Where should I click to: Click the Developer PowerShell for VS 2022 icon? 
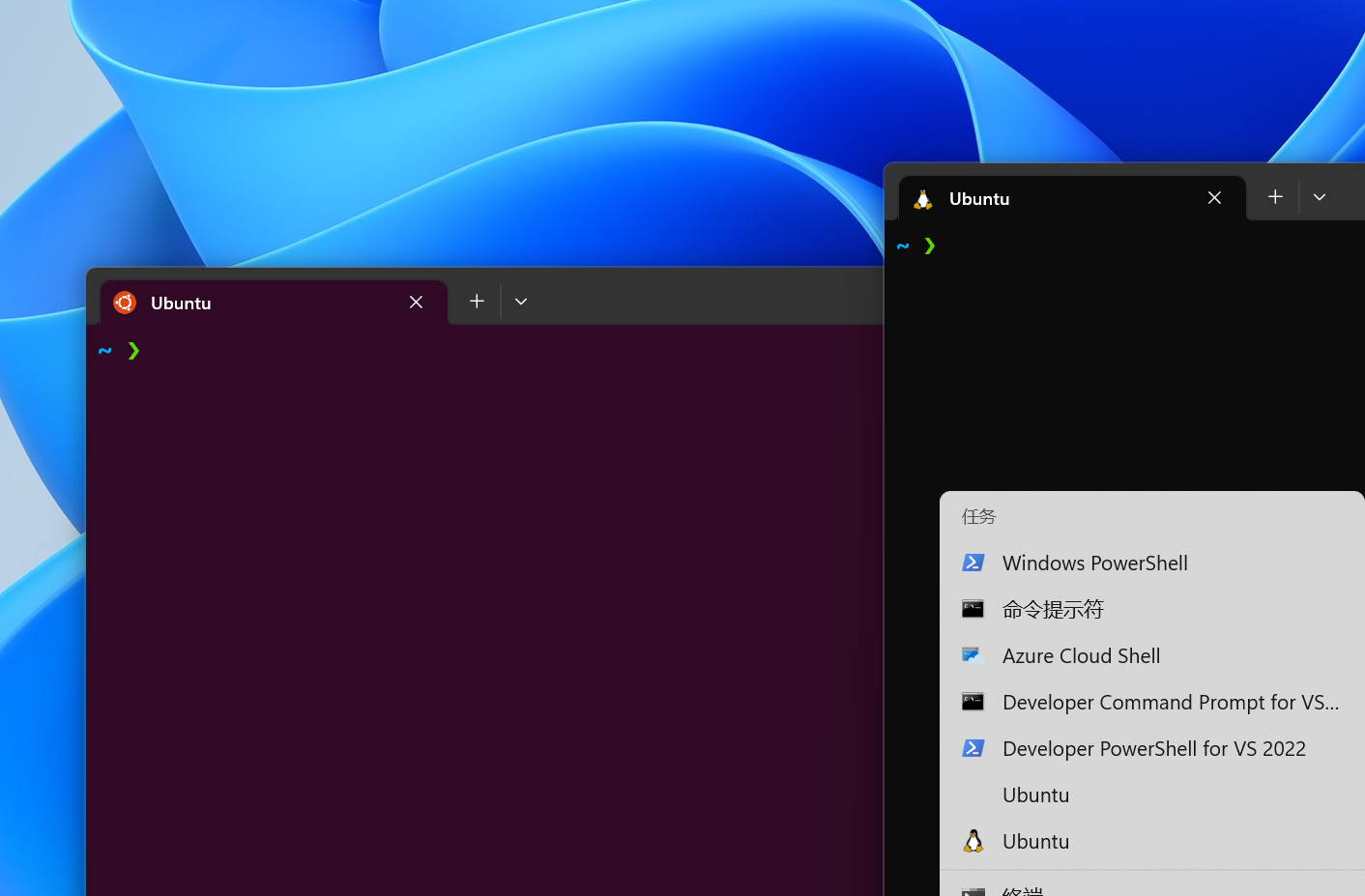pyautogui.click(x=973, y=748)
